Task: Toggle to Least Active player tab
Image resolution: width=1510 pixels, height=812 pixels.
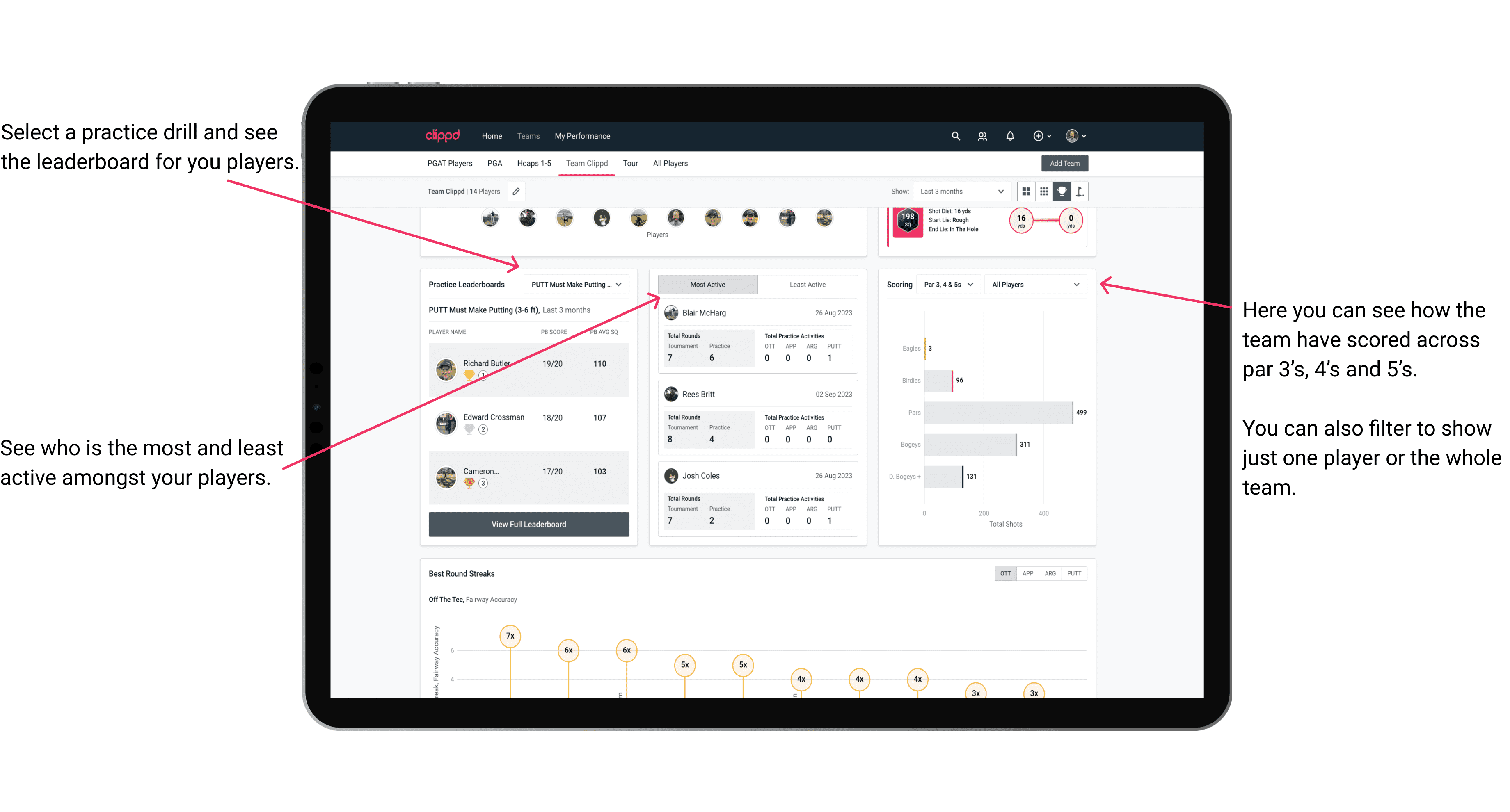Action: click(806, 284)
